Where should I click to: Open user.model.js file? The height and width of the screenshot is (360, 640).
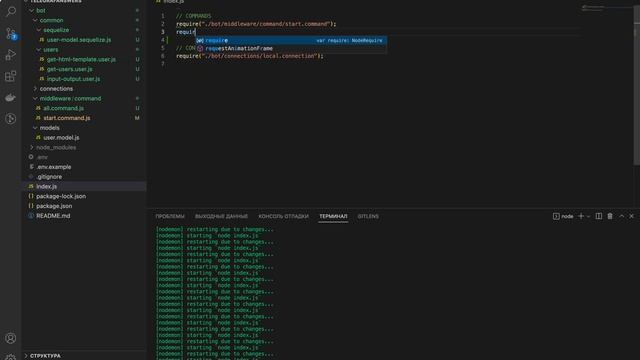[61, 138]
